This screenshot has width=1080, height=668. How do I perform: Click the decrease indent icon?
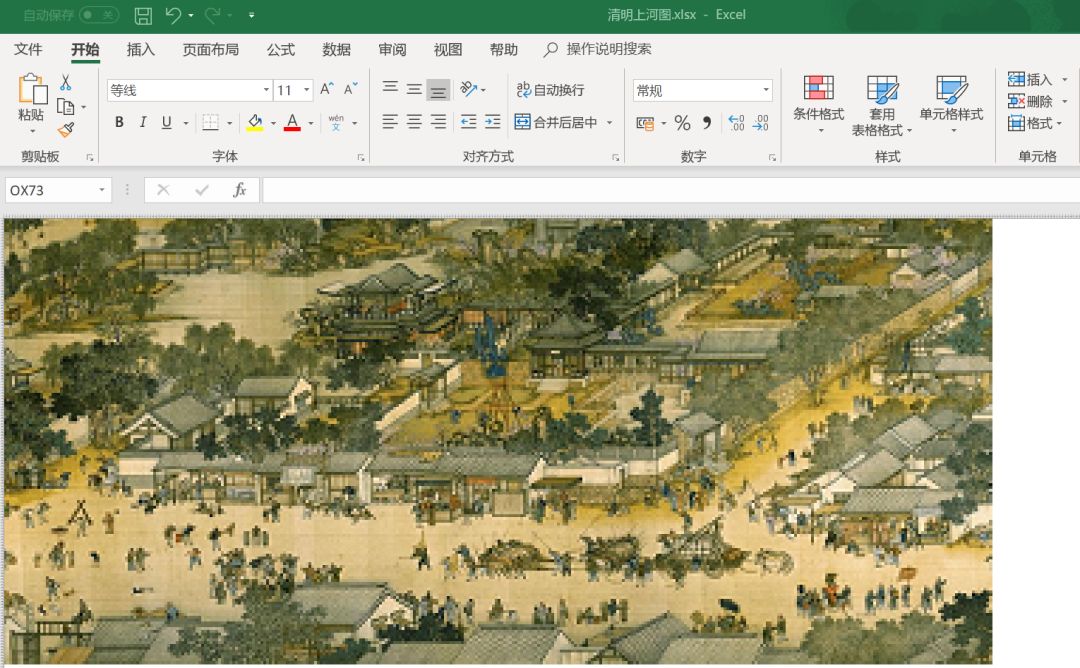tap(468, 122)
